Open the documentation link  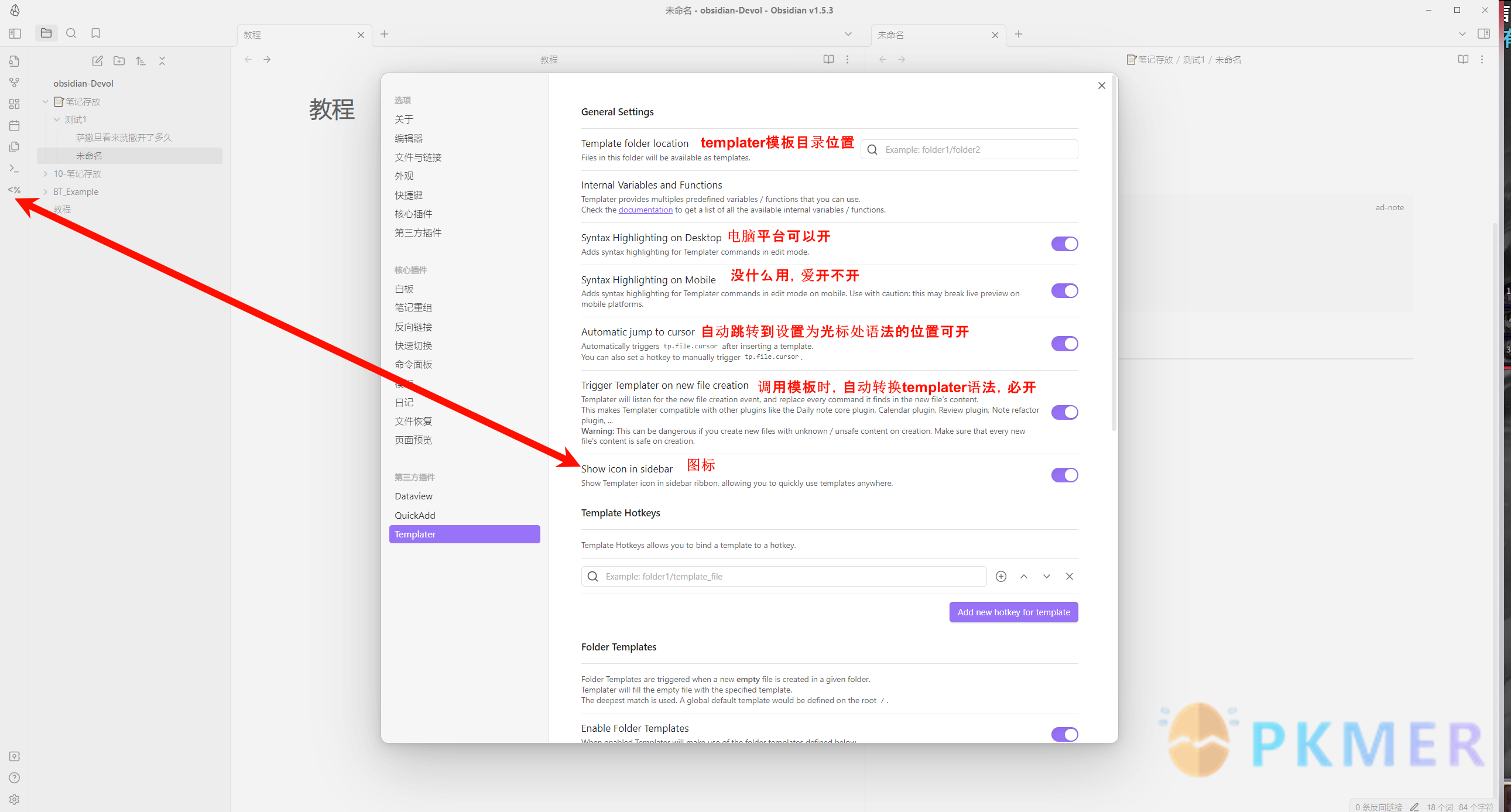pos(645,210)
